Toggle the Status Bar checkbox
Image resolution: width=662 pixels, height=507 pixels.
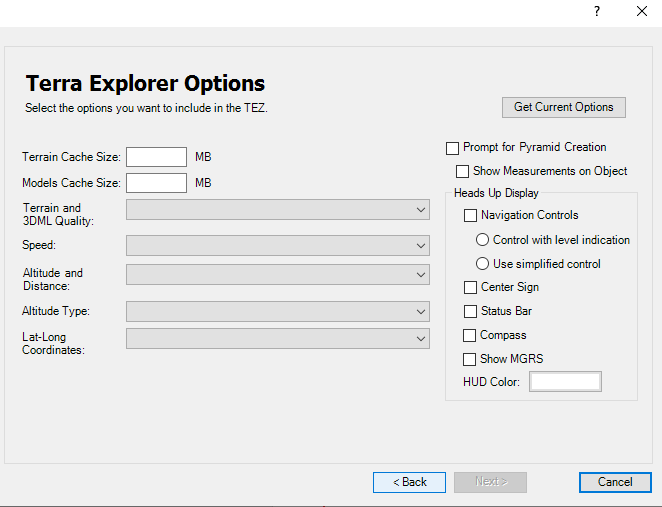tap(470, 312)
